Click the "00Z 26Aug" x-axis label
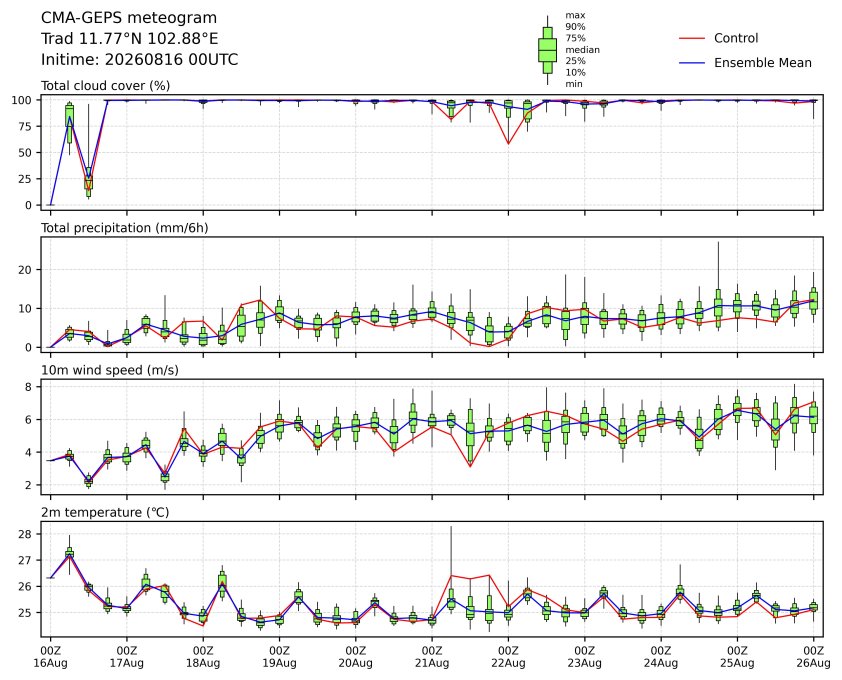842x680 pixels. tap(813, 657)
